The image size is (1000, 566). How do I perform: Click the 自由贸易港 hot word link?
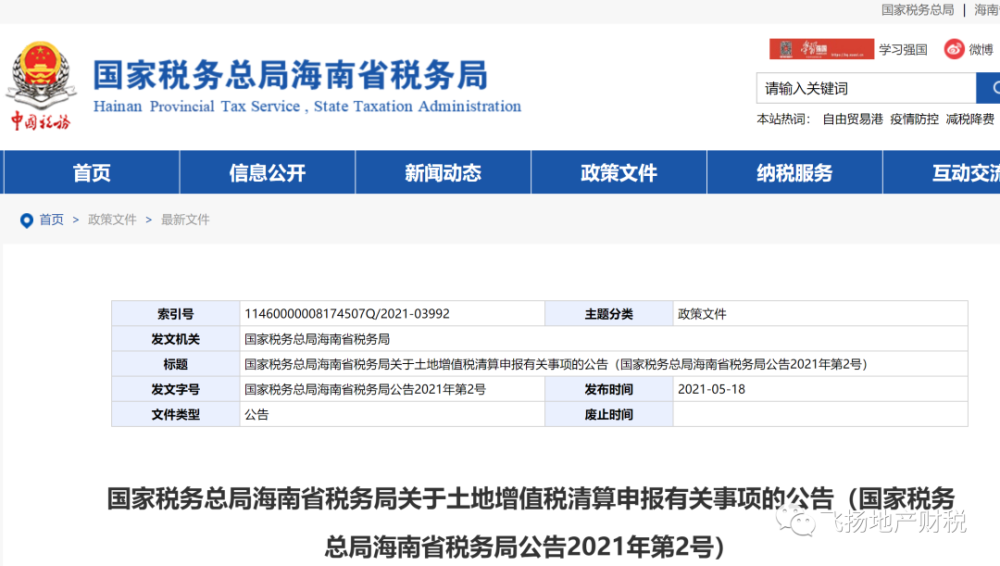(852, 119)
